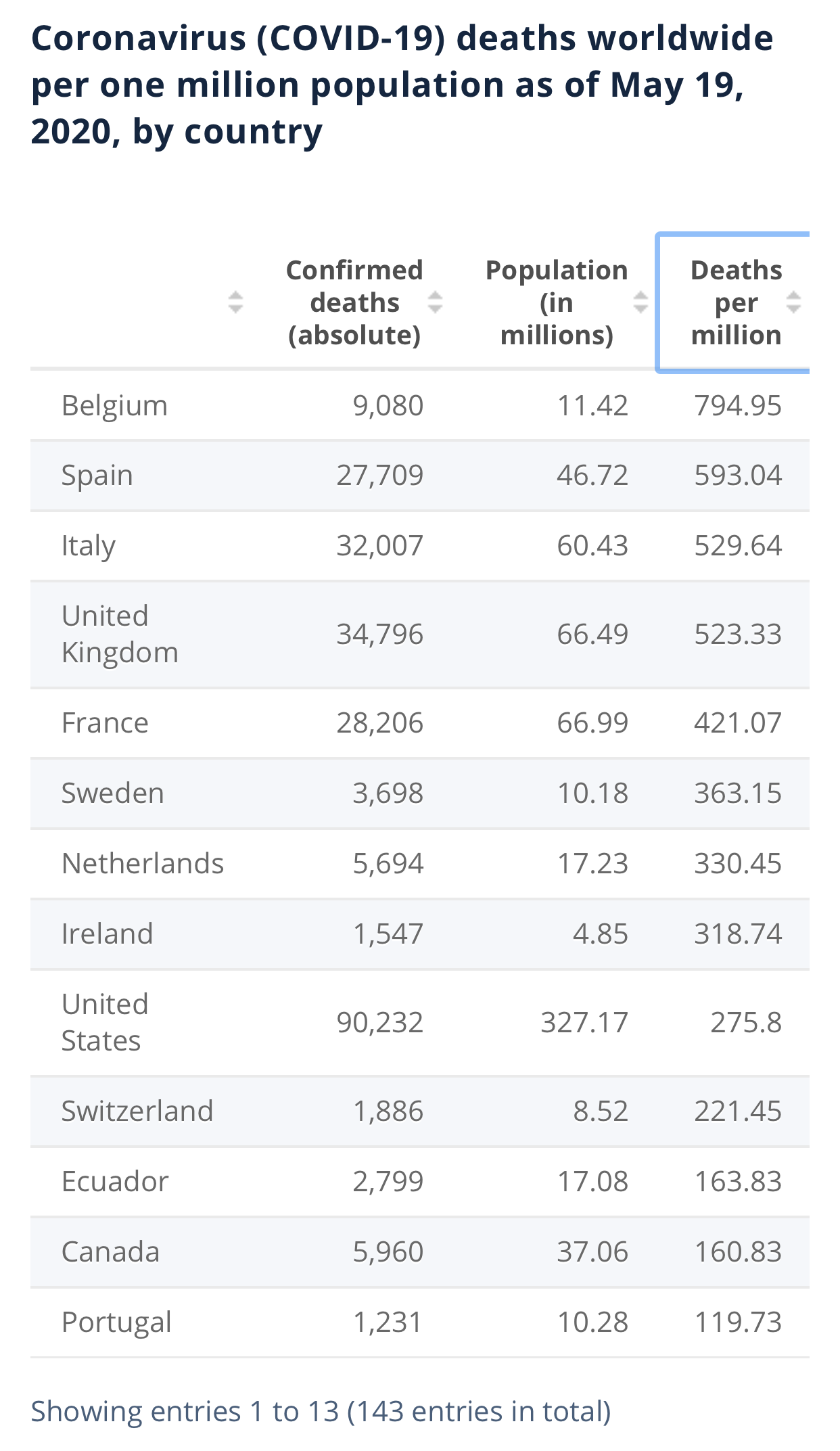
Task: Click the Spain country cell
Action: click(97, 476)
